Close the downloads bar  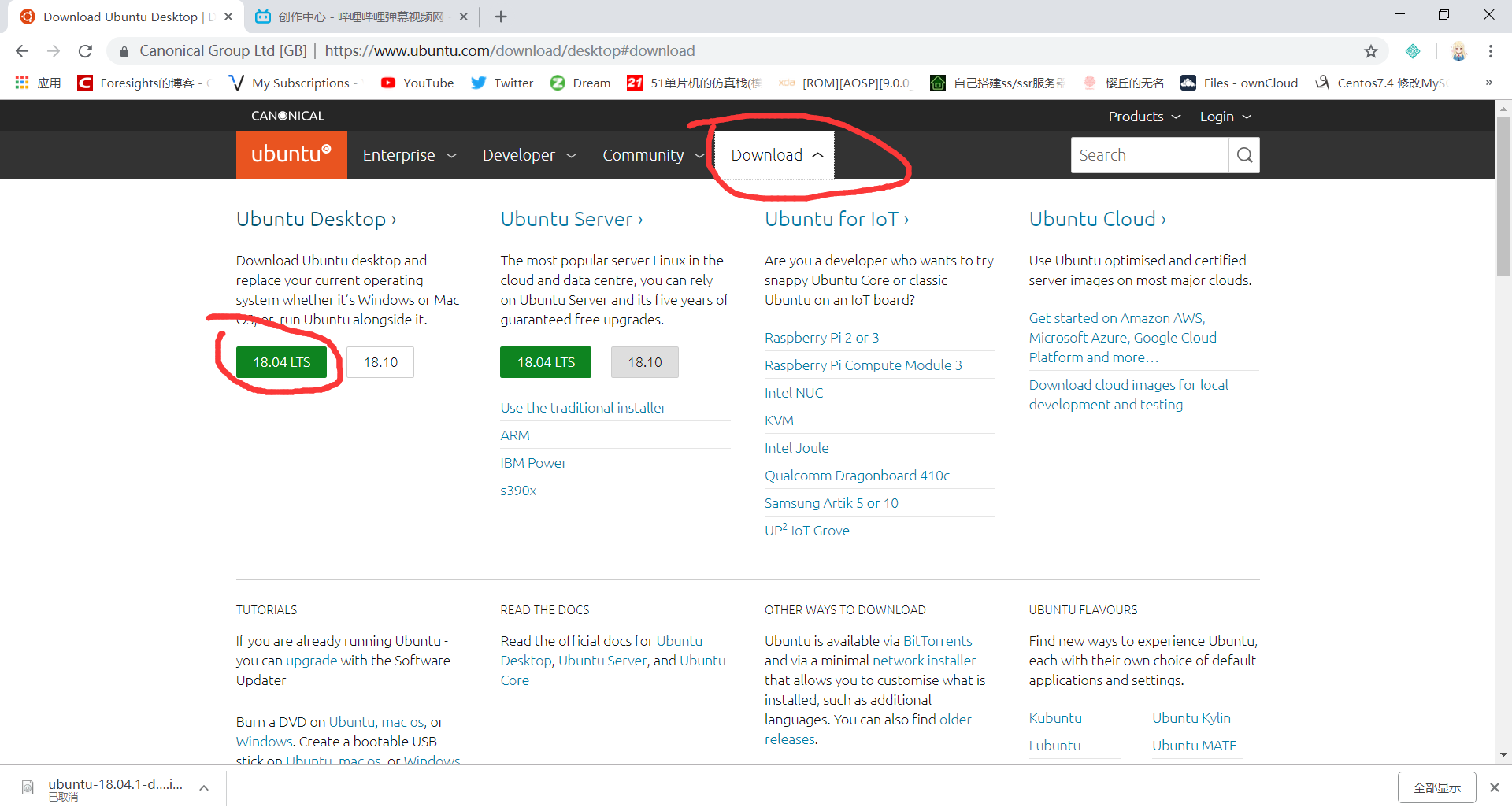click(x=1494, y=787)
